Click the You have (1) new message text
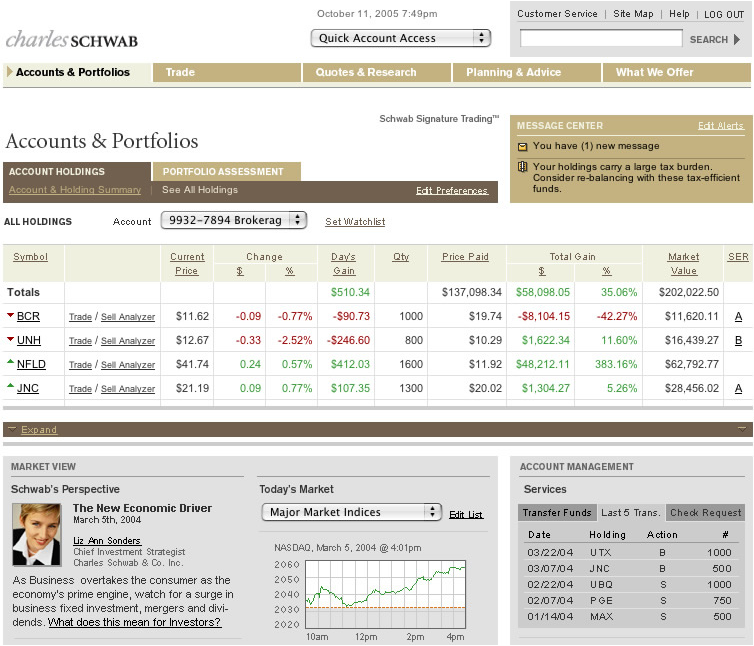The image size is (754, 646). pos(596,146)
